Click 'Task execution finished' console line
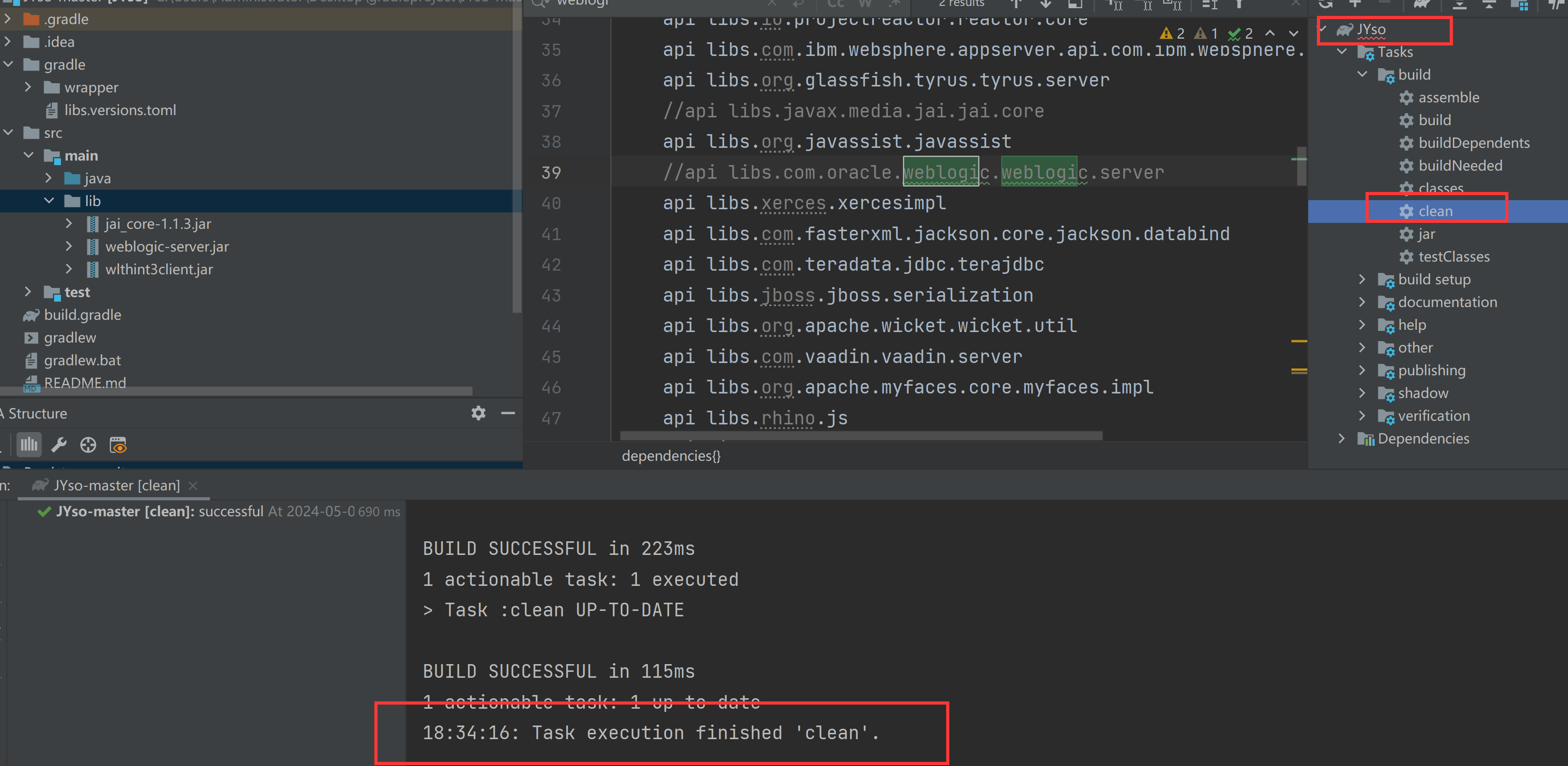The width and height of the screenshot is (1568, 766). tap(650, 732)
